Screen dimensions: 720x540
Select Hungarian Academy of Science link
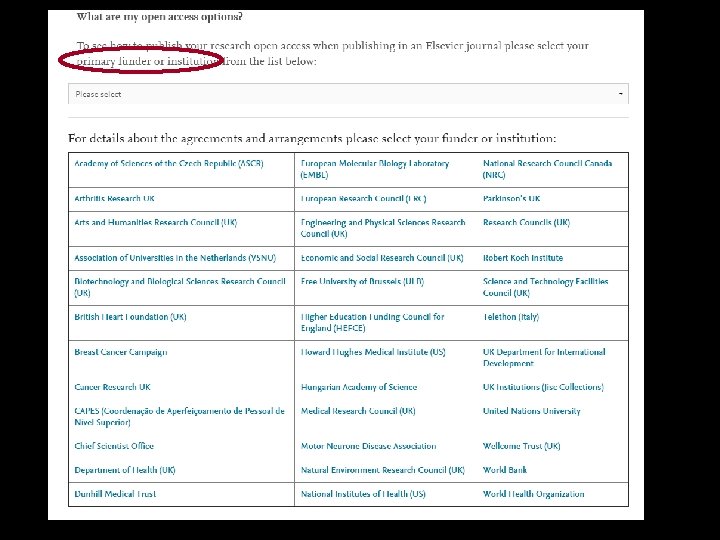pyautogui.click(x=359, y=387)
